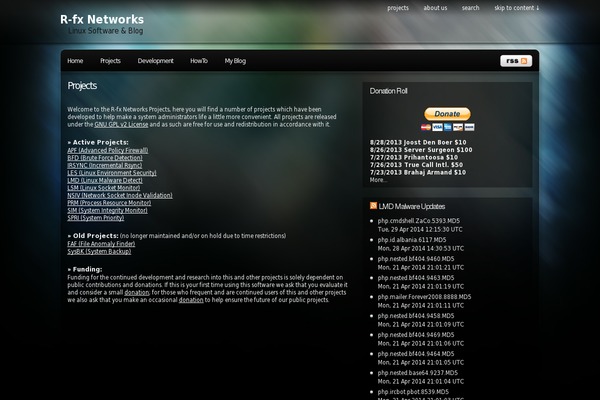Click donation entry 'Prihantoosa $10'
Screen dimensions: 600x400
pyautogui.click(x=414, y=157)
